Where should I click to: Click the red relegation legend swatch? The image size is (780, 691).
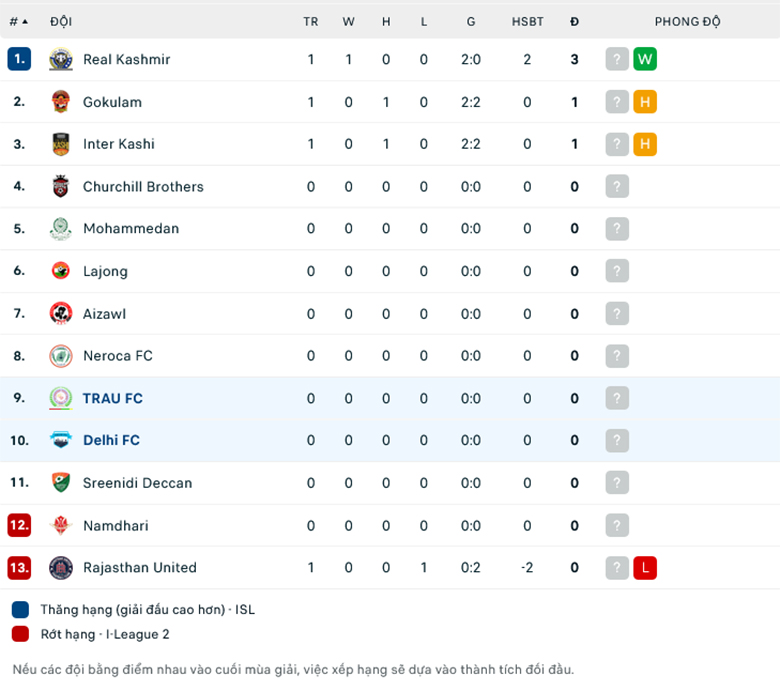coord(20,634)
